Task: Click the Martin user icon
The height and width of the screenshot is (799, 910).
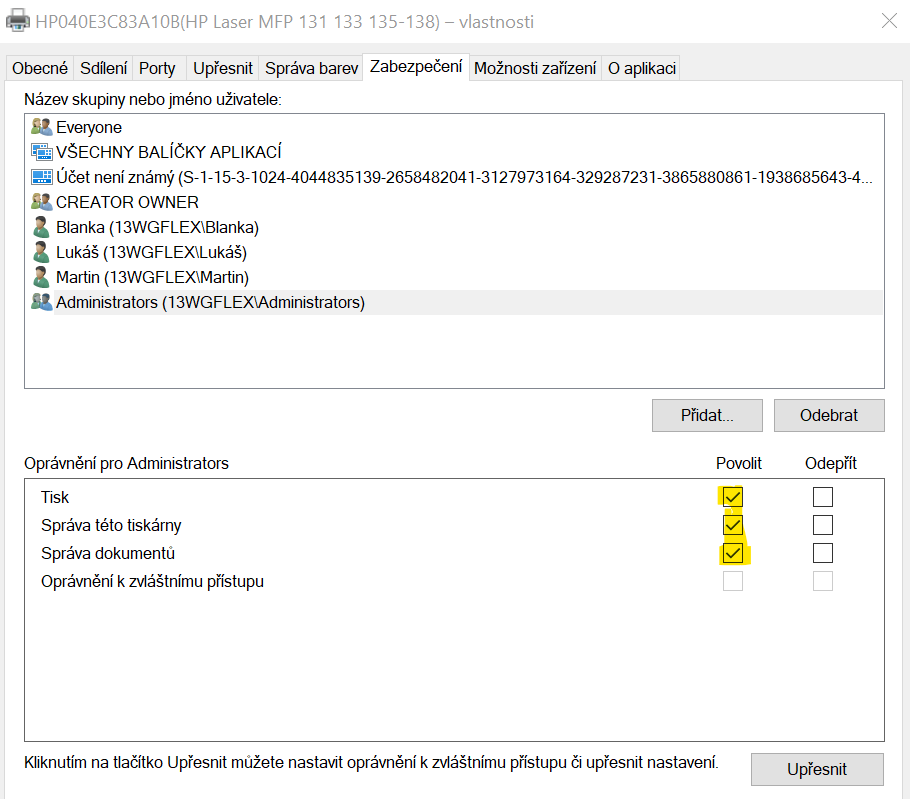Action: click(41, 276)
